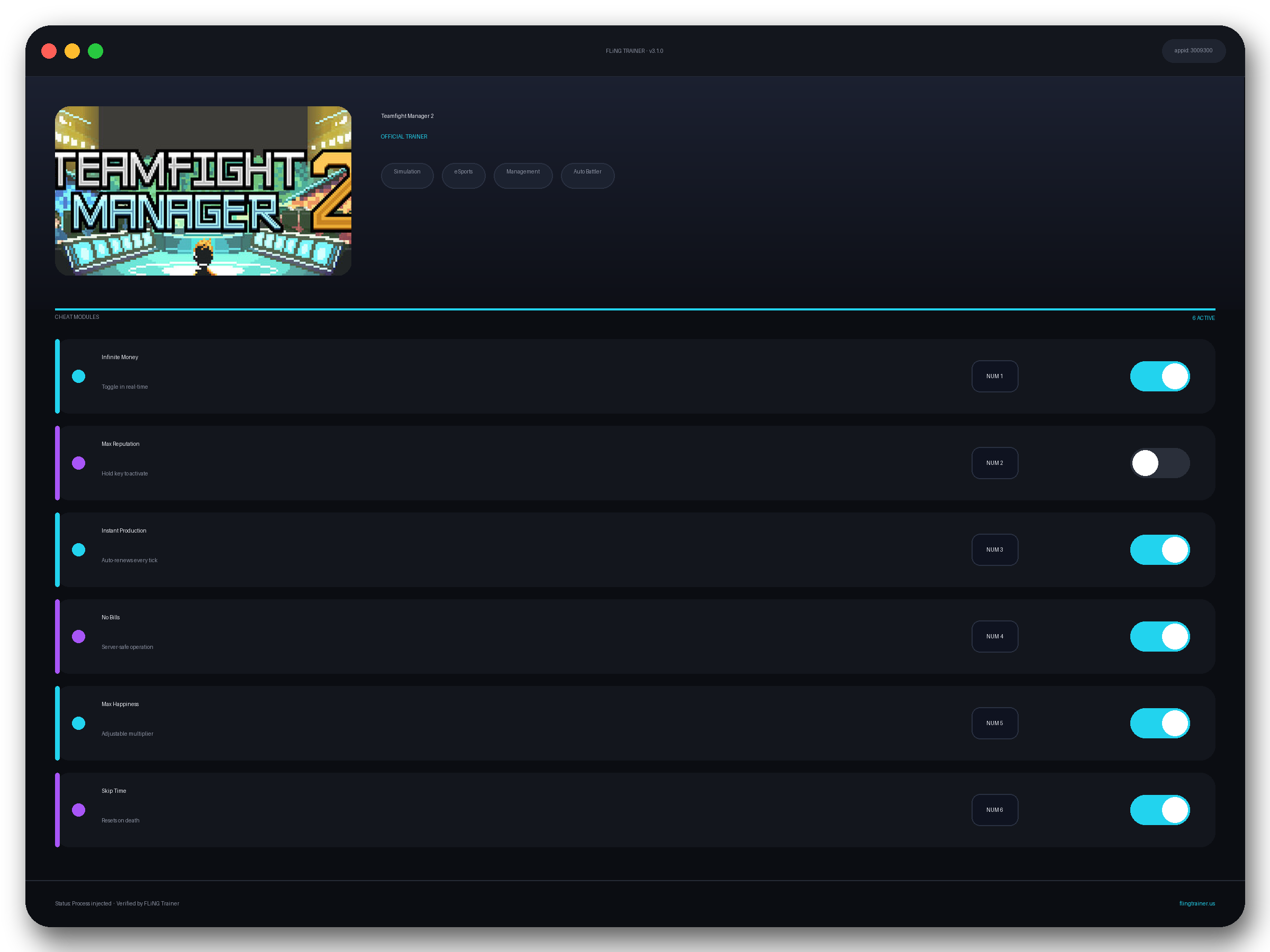The width and height of the screenshot is (1270, 952).
Task: Click the Instant Production cyan status dot
Action: (79, 550)
